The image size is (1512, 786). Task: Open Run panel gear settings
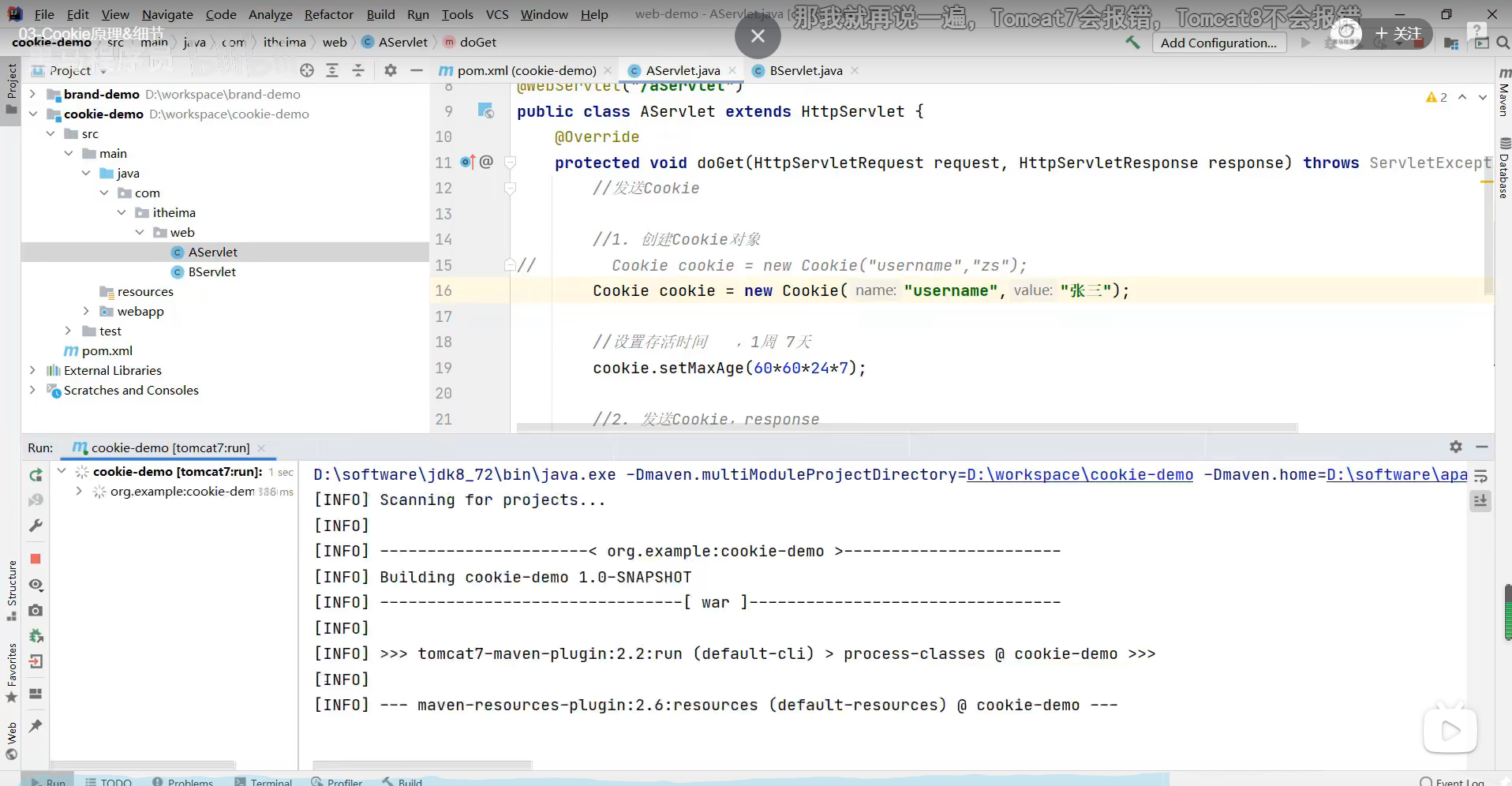[x=1456, y=447]
